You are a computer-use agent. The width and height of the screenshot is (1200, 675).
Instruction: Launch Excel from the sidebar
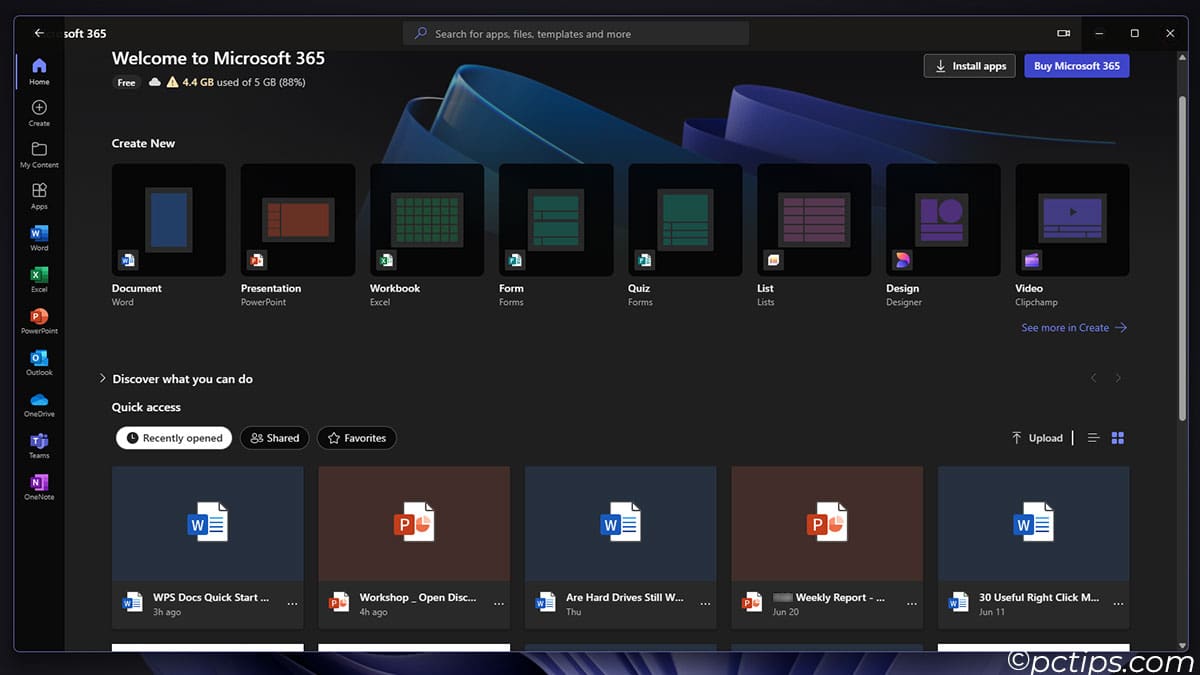coord(39,278)
